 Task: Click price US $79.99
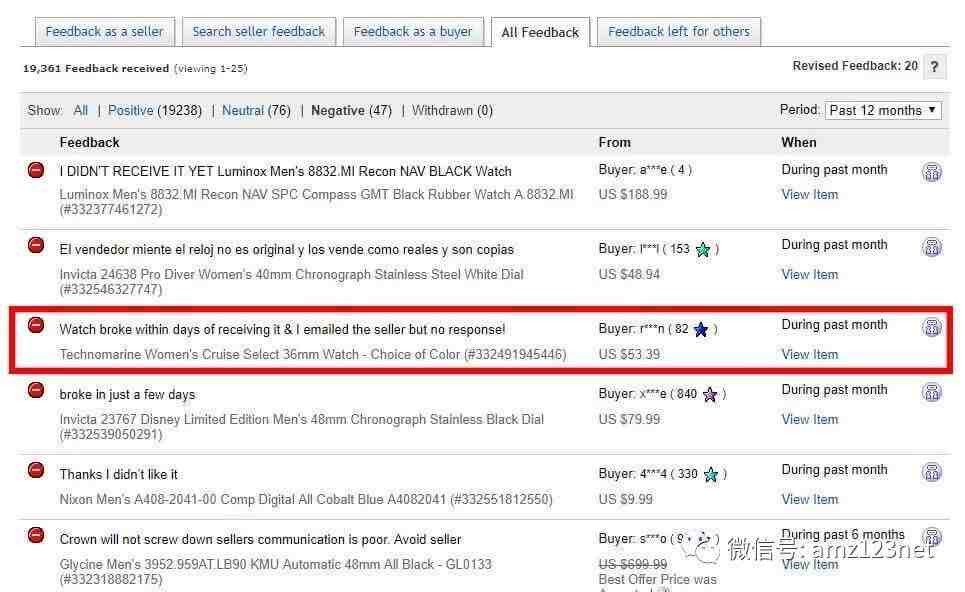point(629,419)
